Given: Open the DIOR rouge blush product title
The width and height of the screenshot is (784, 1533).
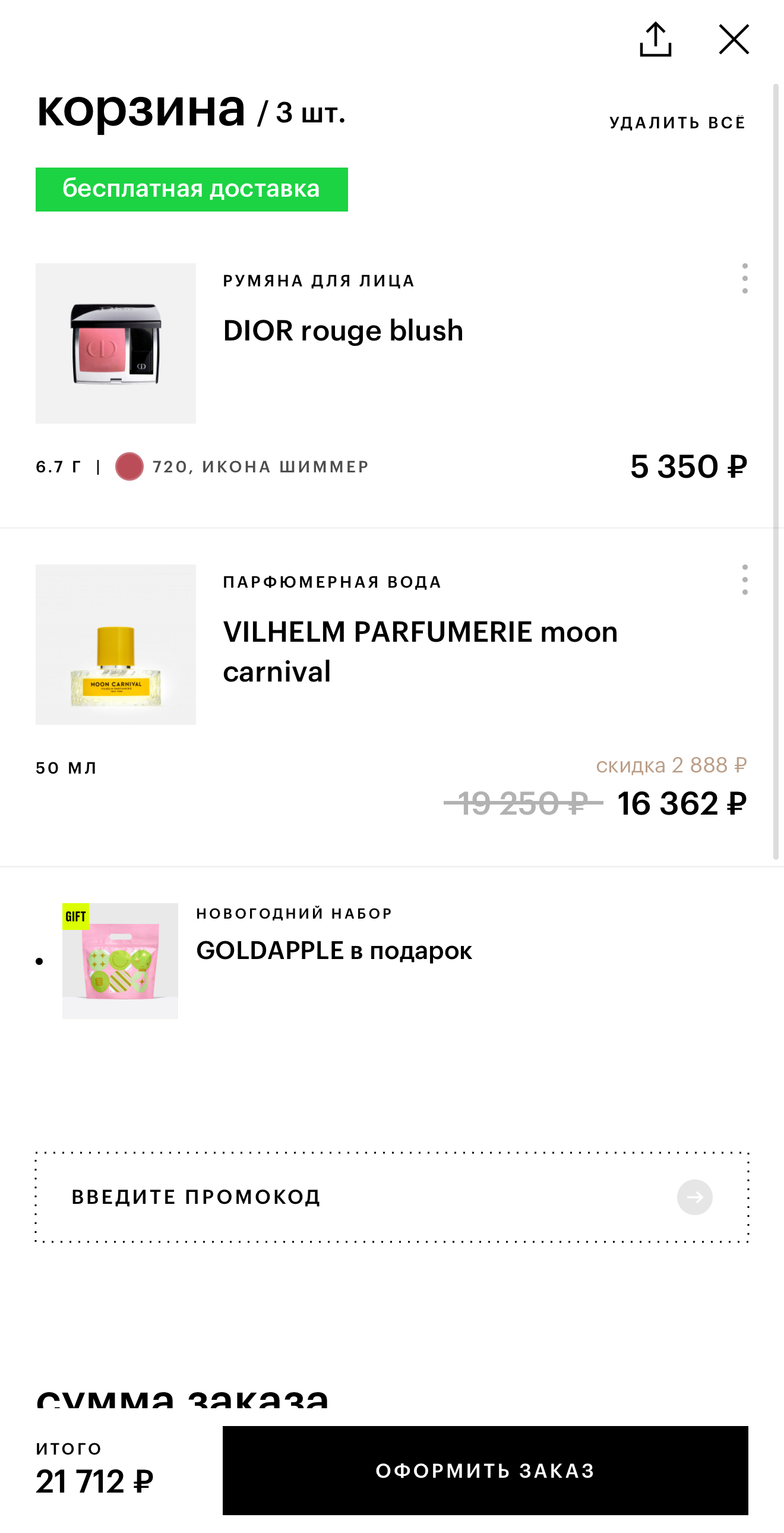Looking at the screenshot, I should click(343, 331).
